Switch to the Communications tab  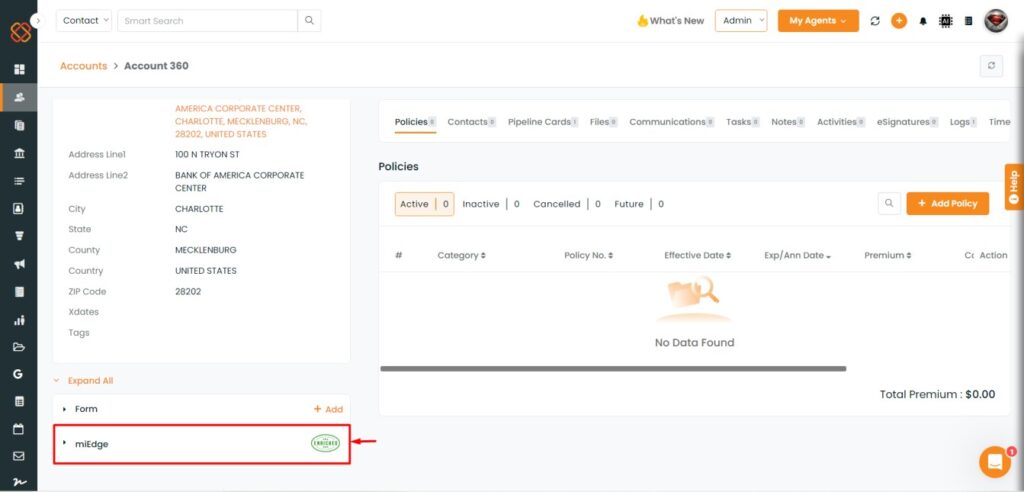click(672, 122)
